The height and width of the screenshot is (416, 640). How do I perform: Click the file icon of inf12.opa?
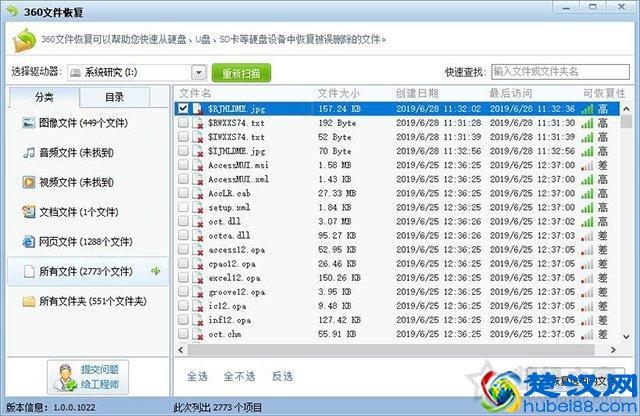click(x=198, y=320)
